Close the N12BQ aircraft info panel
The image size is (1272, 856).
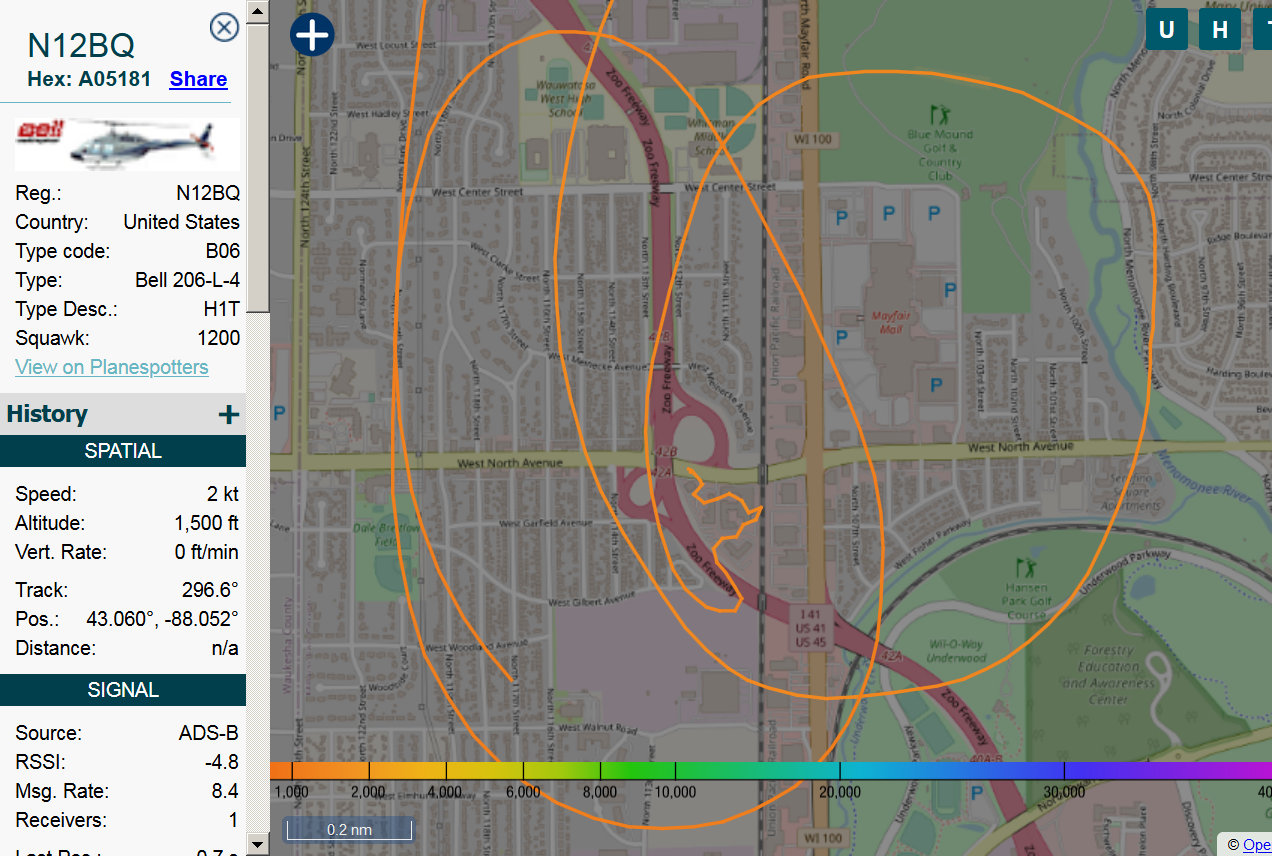coord(224,27)
